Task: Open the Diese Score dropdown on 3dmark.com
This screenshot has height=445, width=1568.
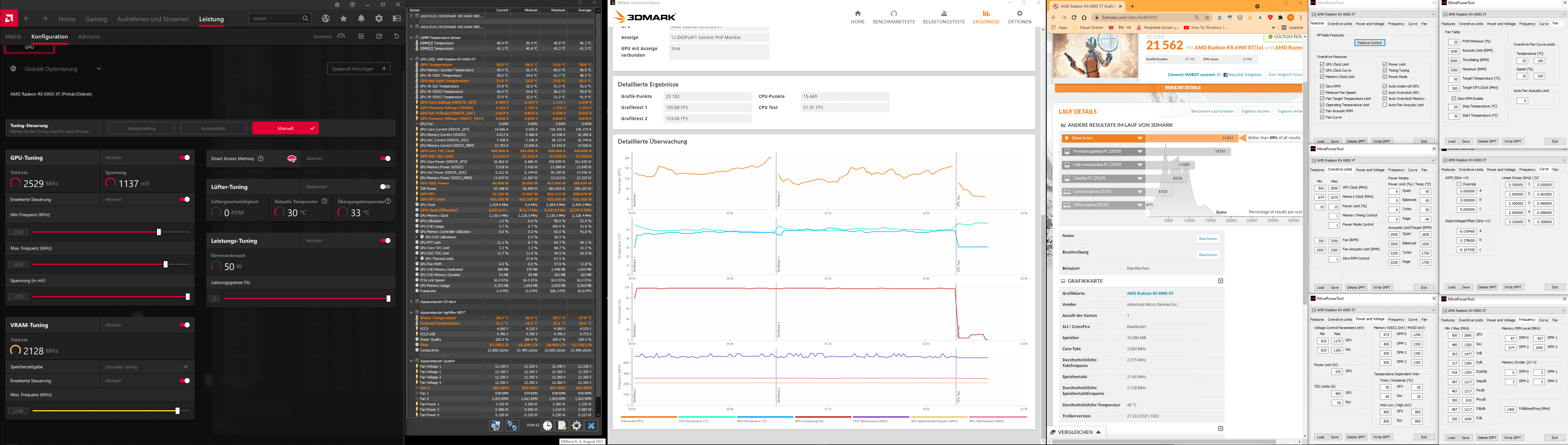Action: 1140,139
